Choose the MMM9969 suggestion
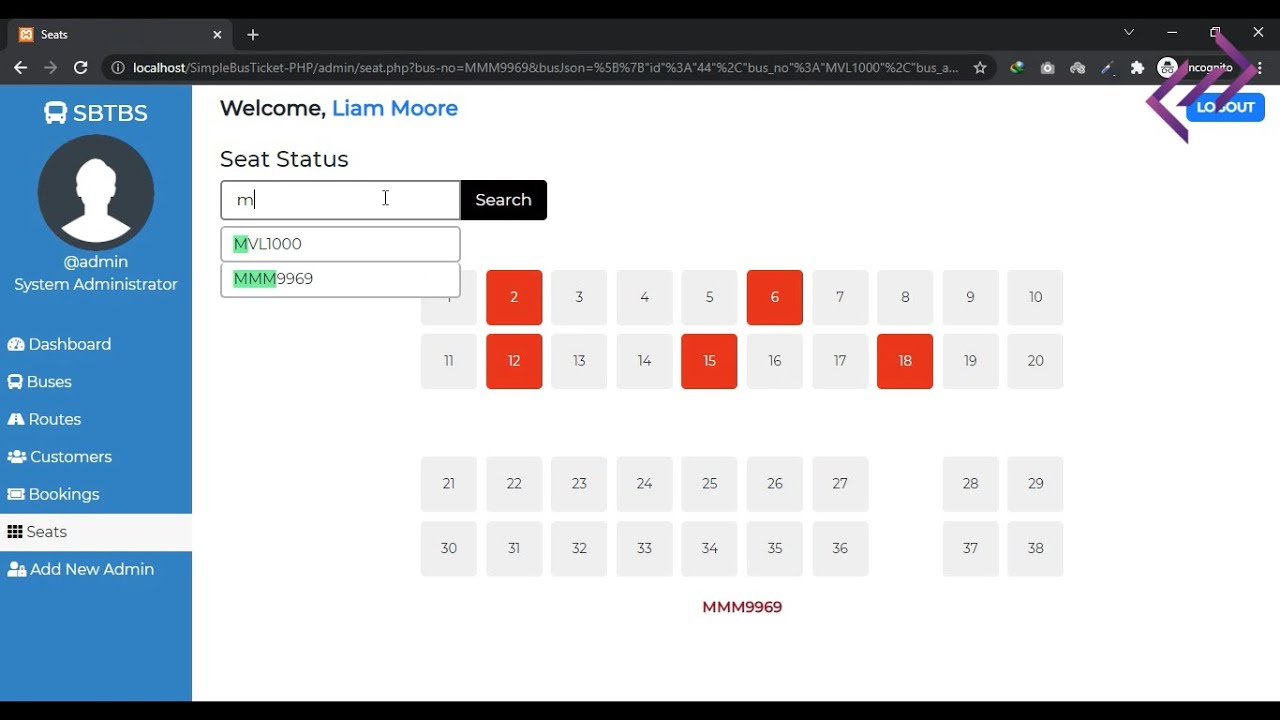1280x720 pixels. click(340, 279)
